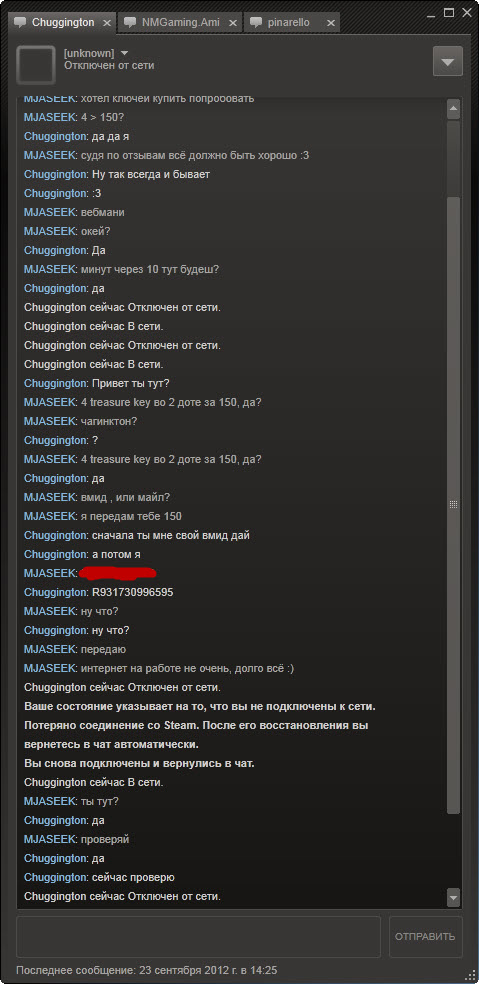
Task: Click the ОТПРАВИТЬ send button
Action: tap(426, 937)
